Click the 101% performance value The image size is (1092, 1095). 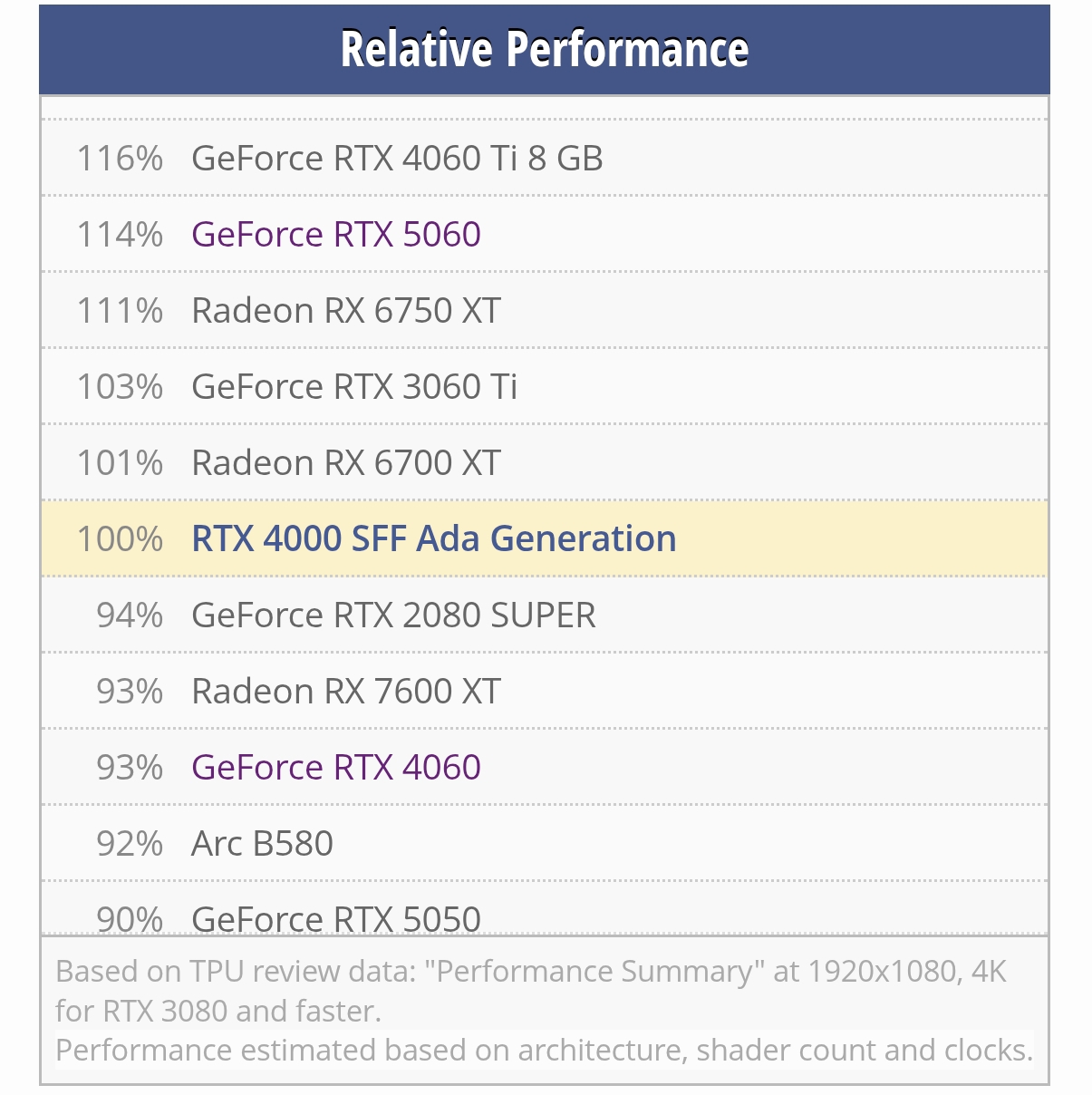pos(120,463)
